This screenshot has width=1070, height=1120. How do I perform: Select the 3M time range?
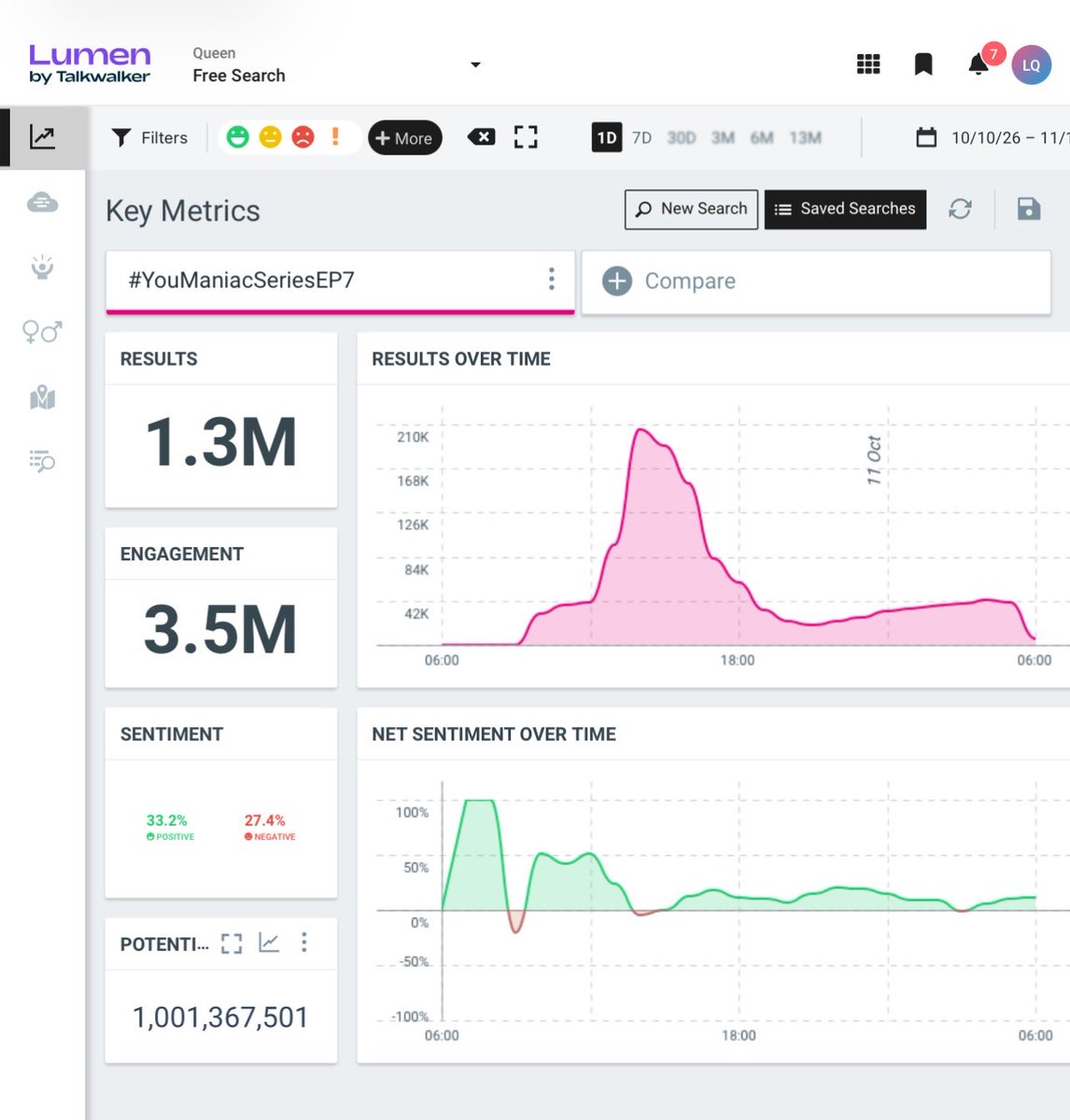[x=723, y=137]
